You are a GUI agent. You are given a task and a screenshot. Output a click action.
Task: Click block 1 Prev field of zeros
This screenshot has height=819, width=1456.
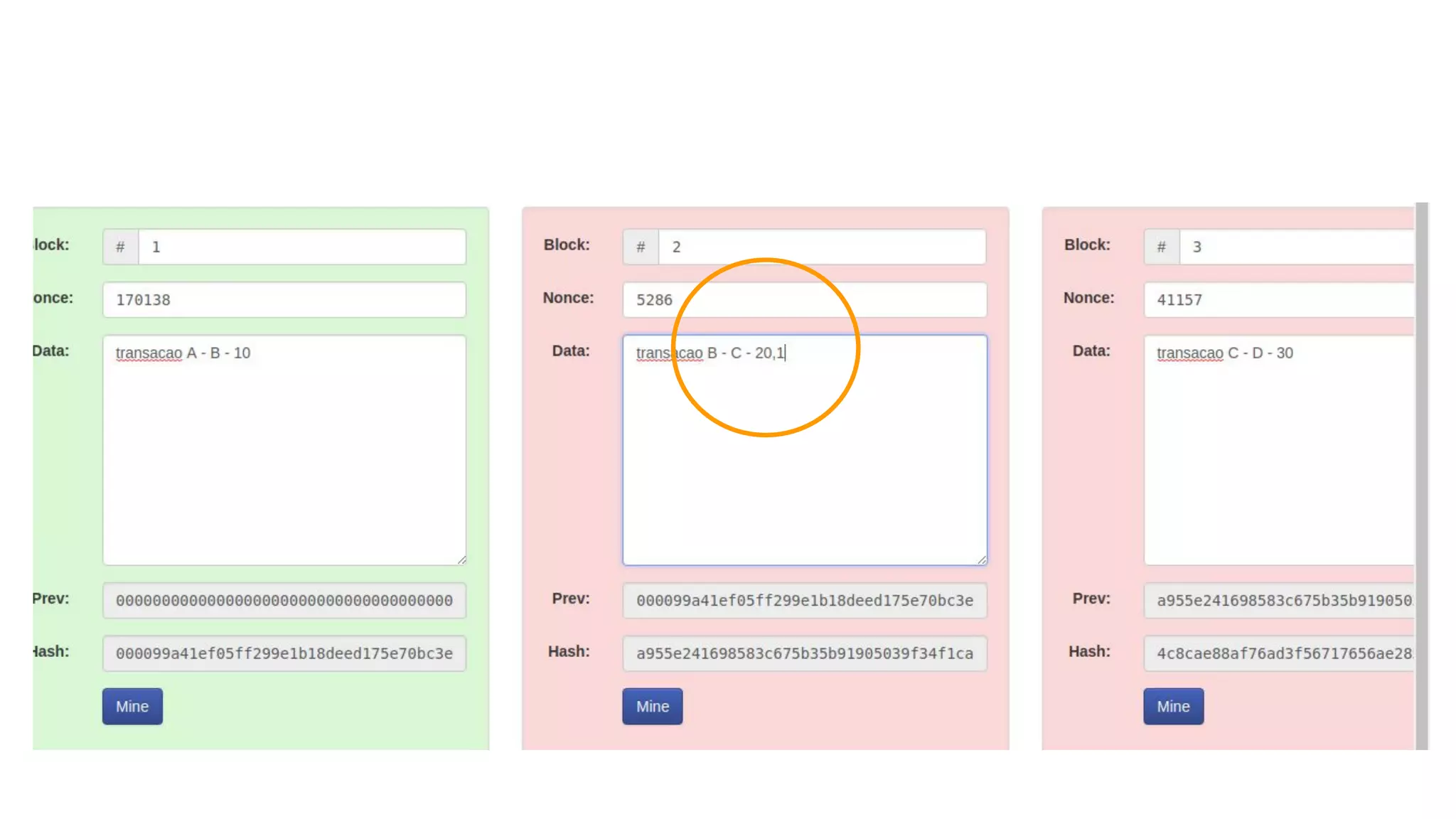[x=284, y=600]
